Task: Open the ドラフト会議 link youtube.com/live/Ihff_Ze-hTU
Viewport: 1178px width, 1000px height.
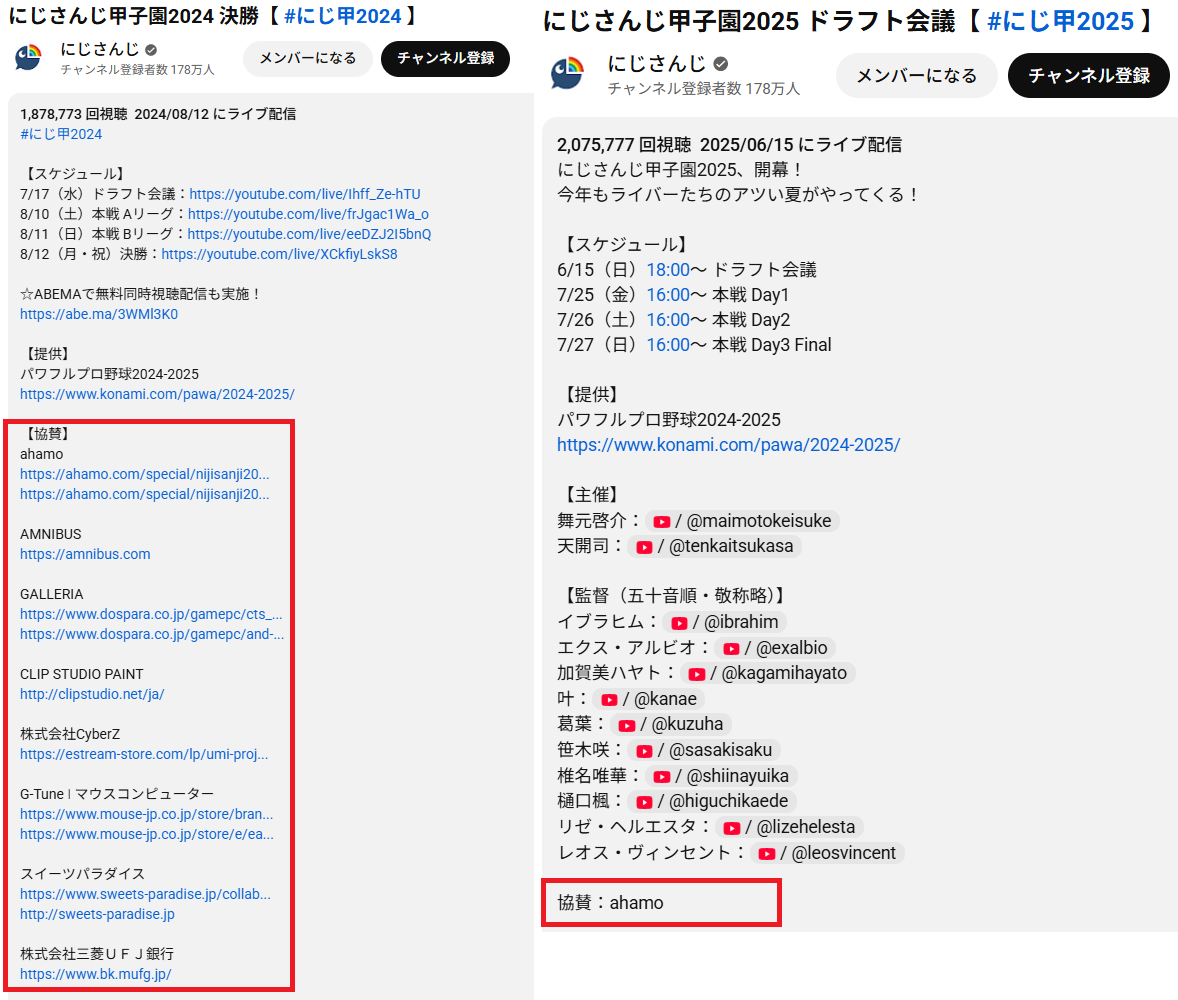Action: (x=305, y=194)
